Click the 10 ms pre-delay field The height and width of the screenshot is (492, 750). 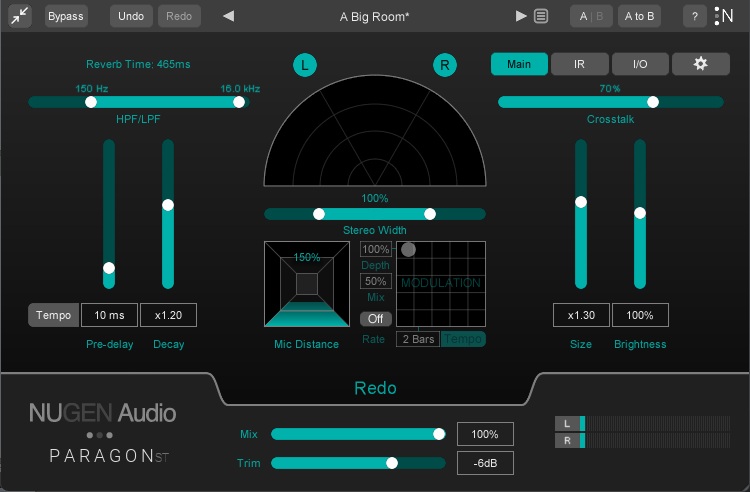[x=110, y=315]
